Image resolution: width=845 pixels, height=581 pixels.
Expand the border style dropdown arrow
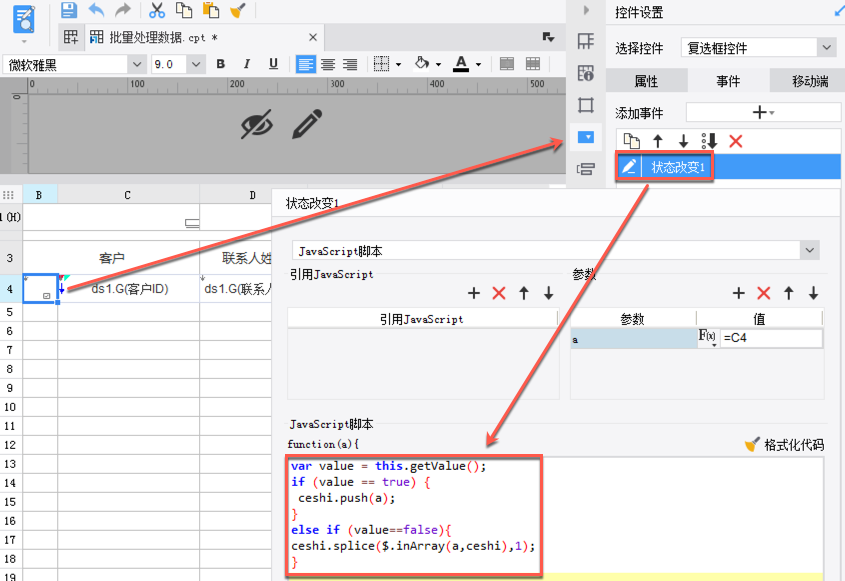[398, 65]
